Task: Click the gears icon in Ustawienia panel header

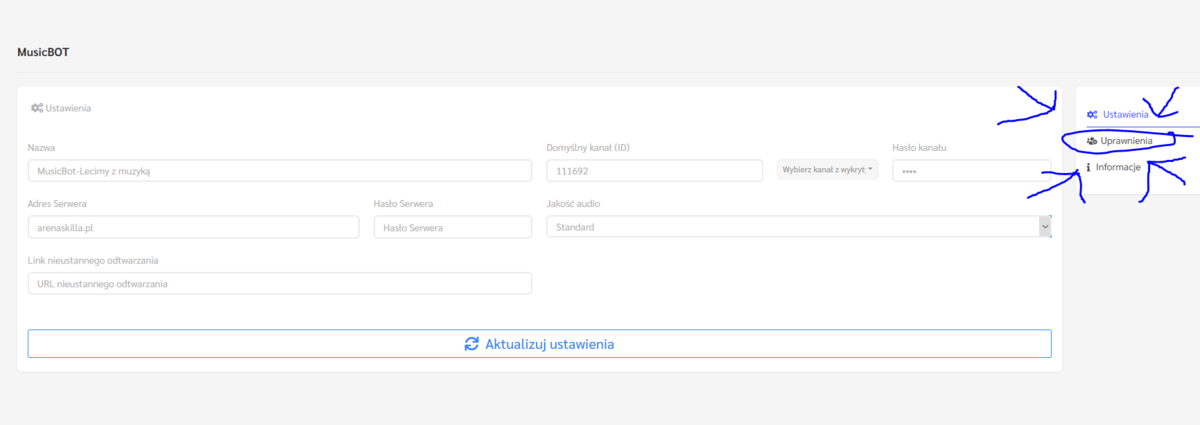Action: click(x=36, y=107)
